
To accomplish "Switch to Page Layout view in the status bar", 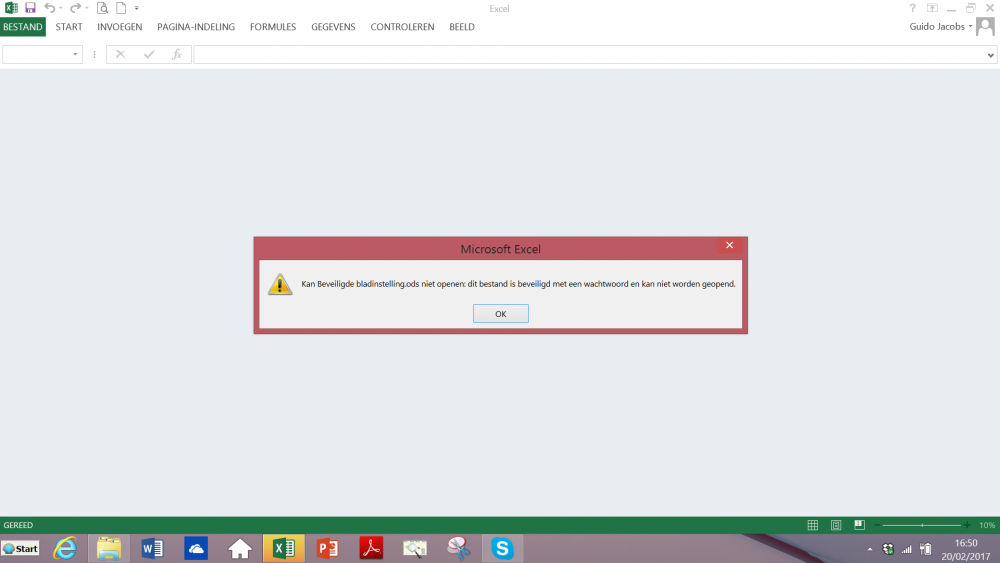I will click(x=836, y=525).
